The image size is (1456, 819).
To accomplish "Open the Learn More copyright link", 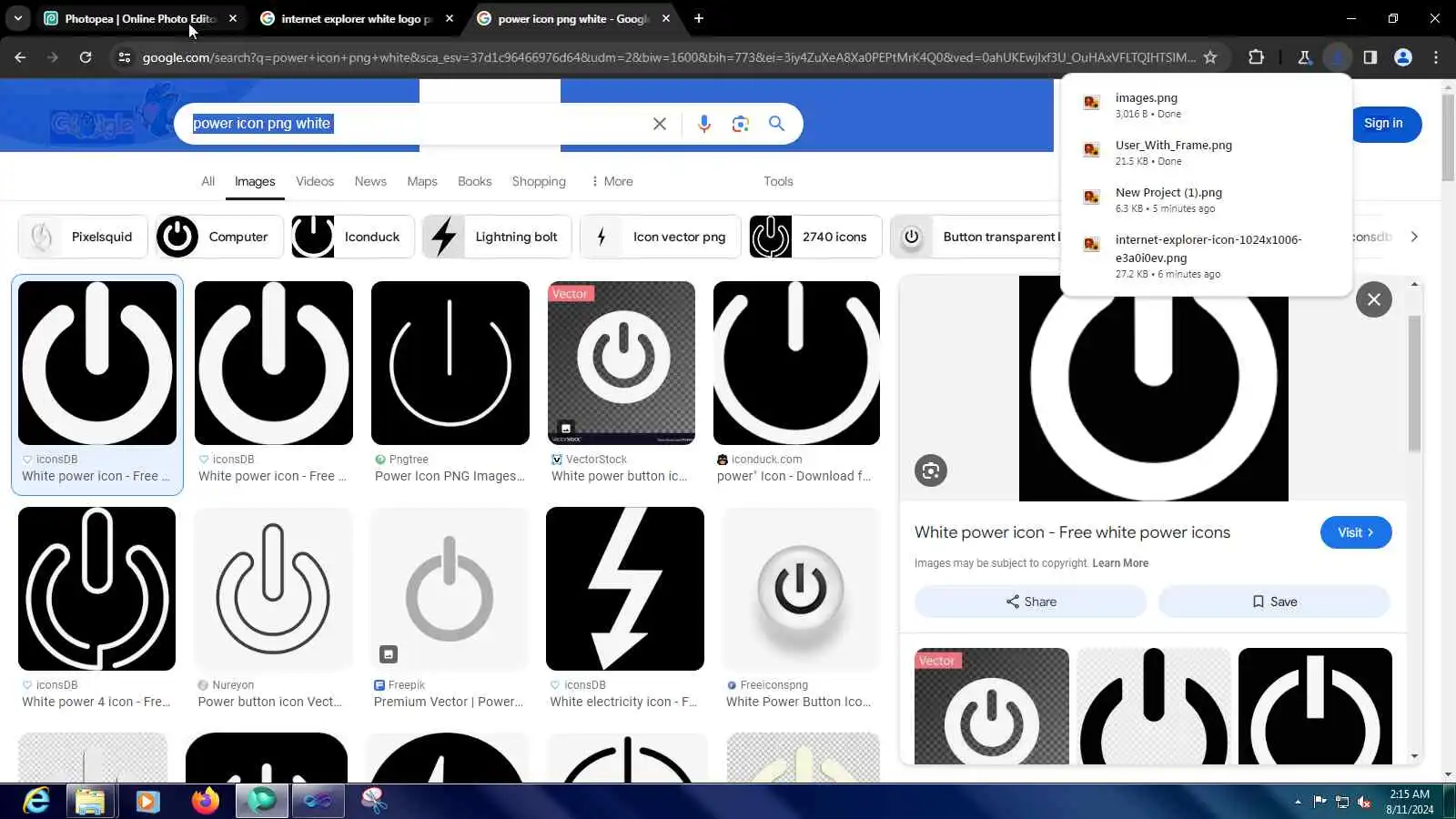I will (1120, 563).
